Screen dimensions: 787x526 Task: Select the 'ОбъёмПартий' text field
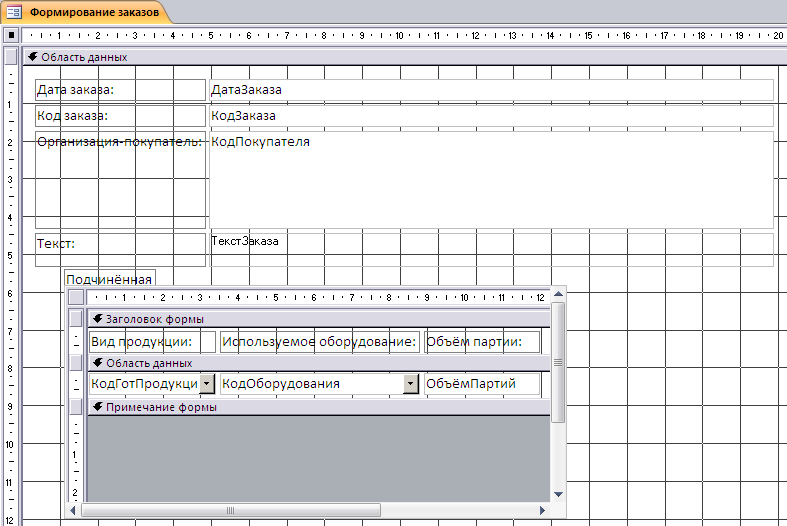(482, 384)
